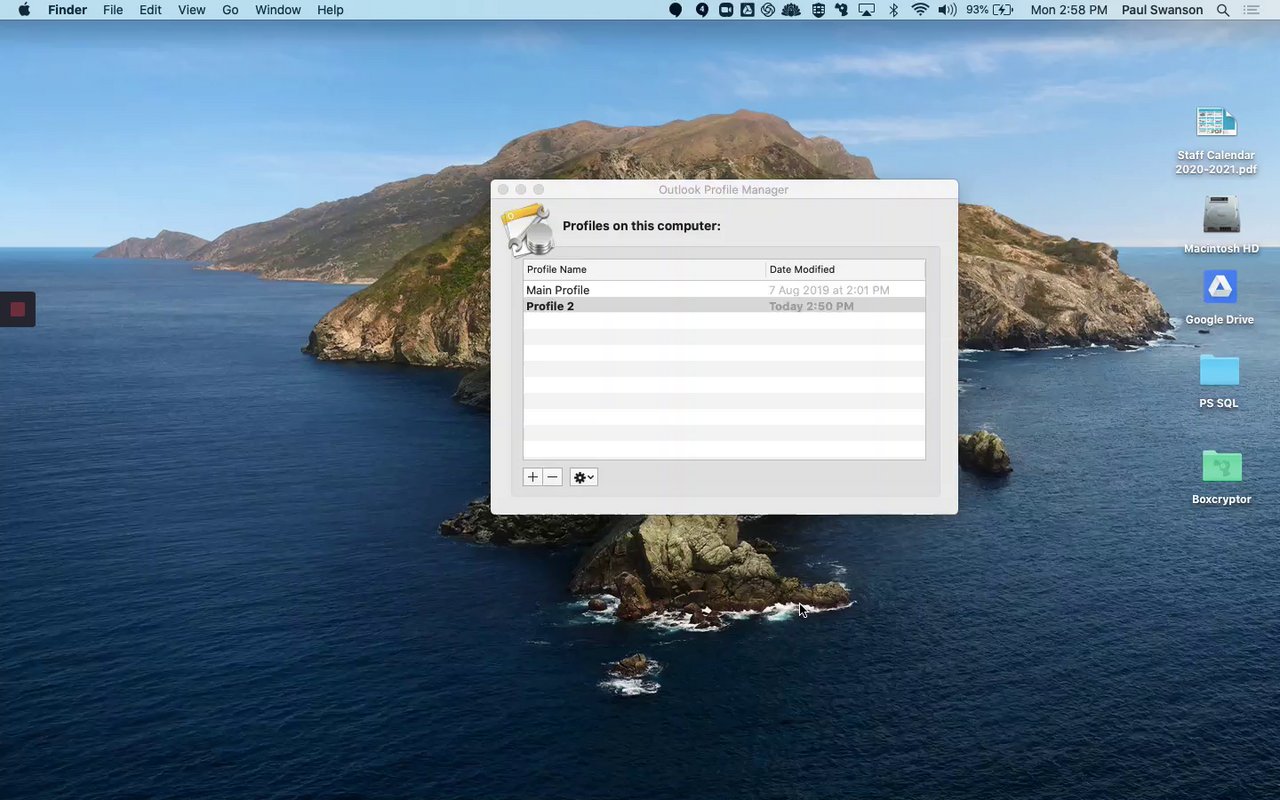Click the date '7 Aug 2019 at 2:01 PM'
This screenshot has height=800, width=1280.
point(829,290)
